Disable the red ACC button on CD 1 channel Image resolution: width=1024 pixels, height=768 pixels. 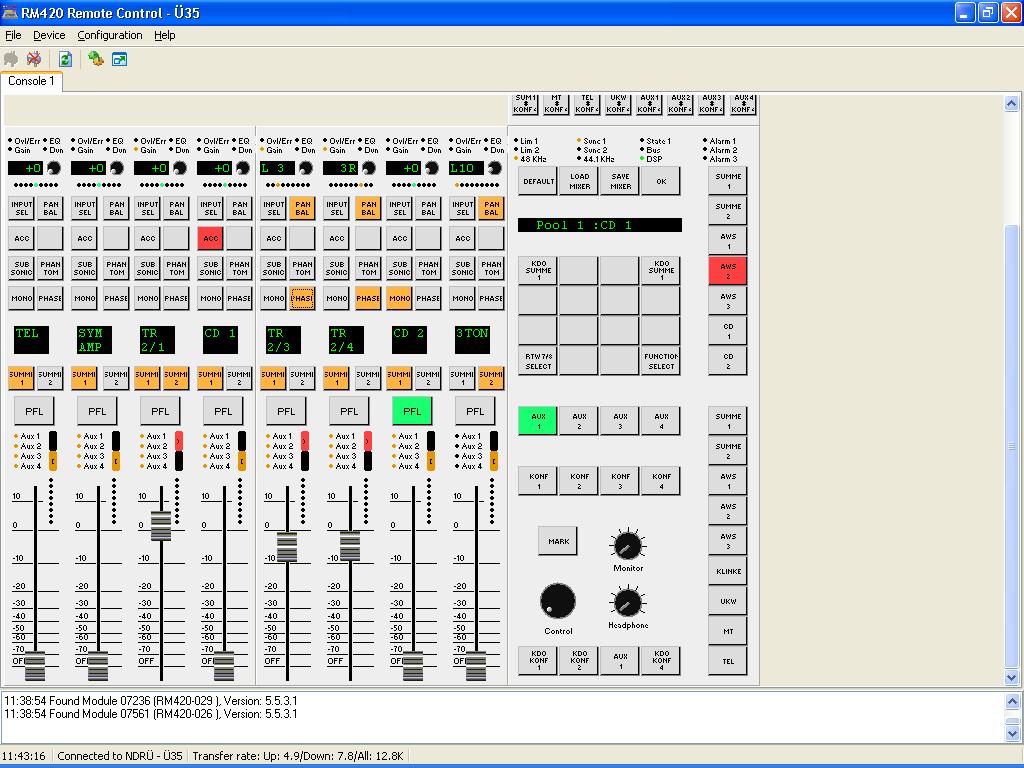point(210,238)
